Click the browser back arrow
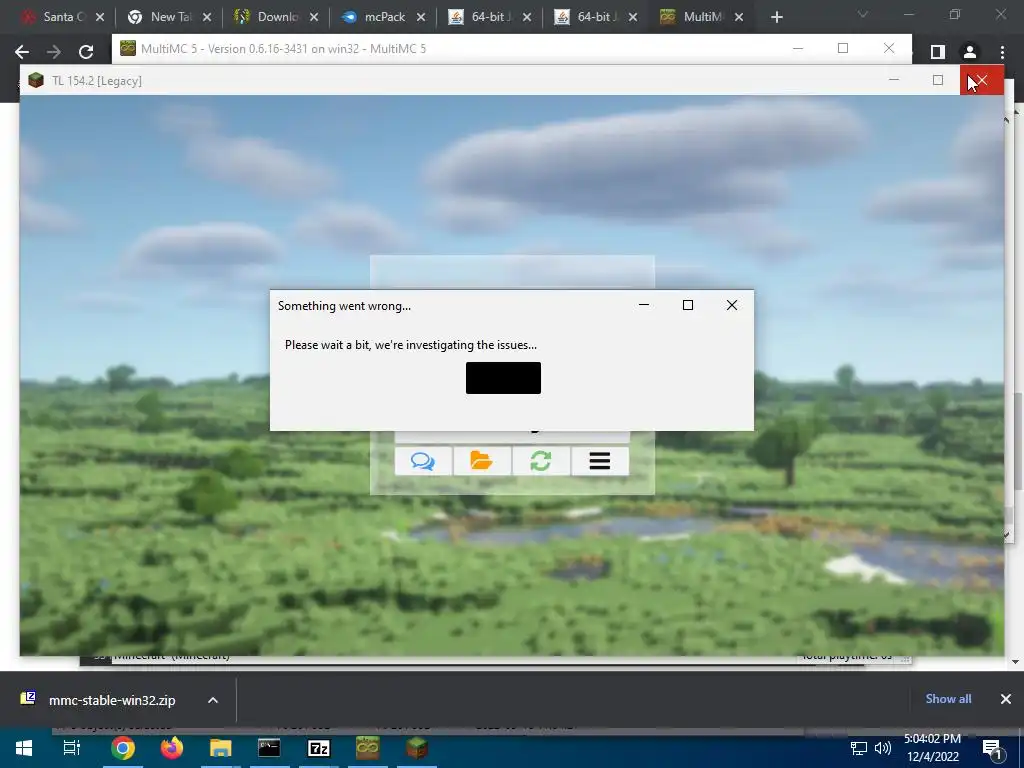Viewport: 1024px width, 768px height. [22, 52]
